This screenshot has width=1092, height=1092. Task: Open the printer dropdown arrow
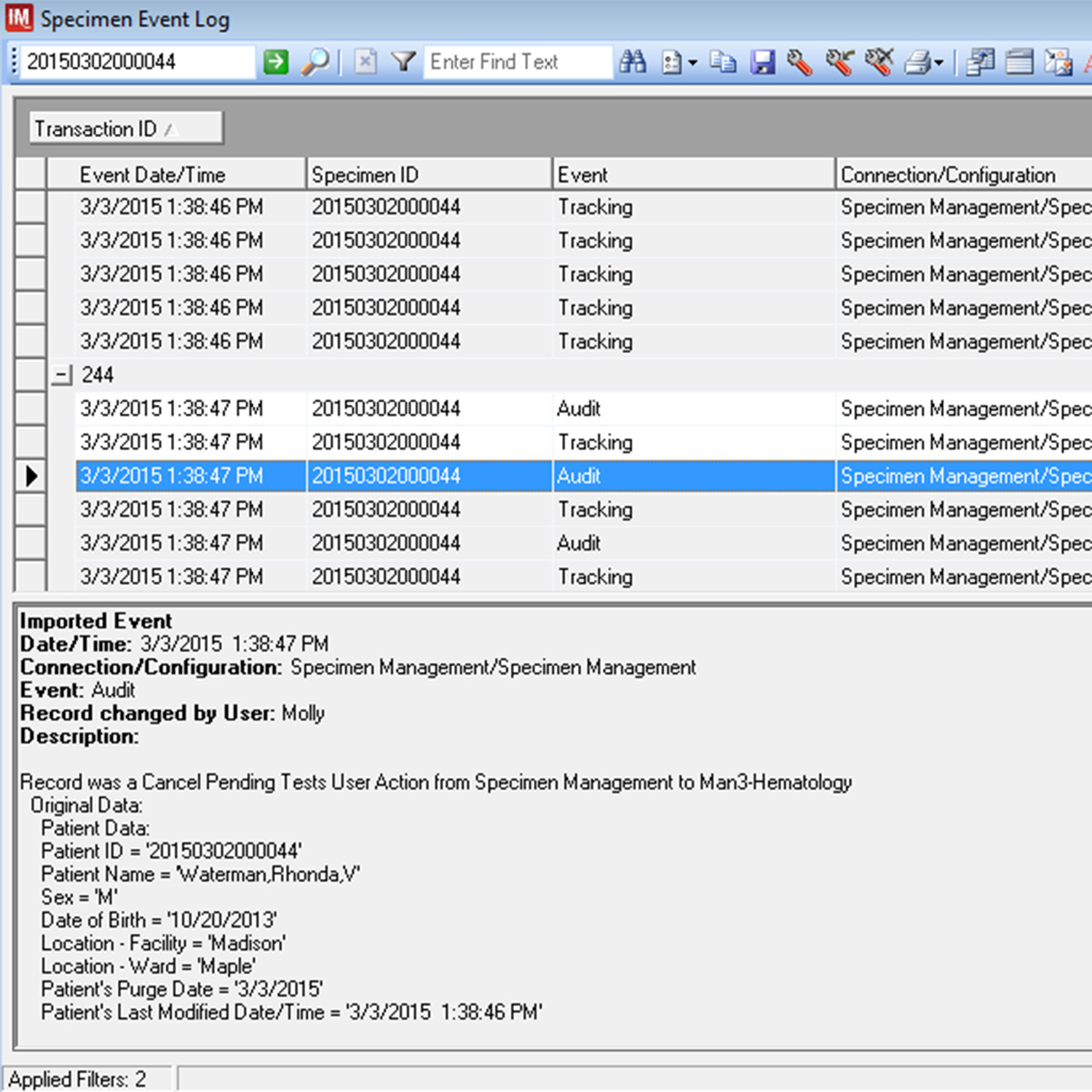(939, 63)
